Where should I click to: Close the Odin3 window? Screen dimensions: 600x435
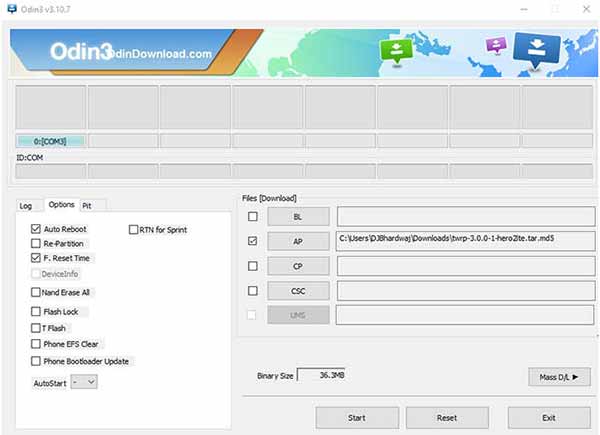pos(586,9)
